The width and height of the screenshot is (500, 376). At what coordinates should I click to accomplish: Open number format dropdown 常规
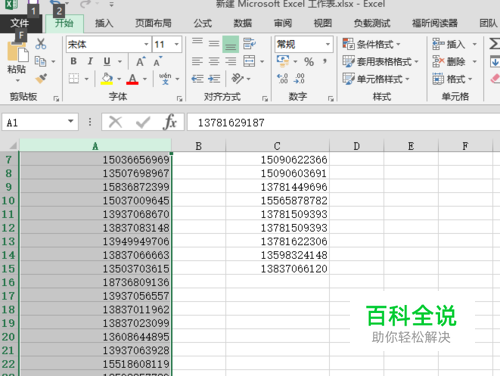[x=327, y=44]
